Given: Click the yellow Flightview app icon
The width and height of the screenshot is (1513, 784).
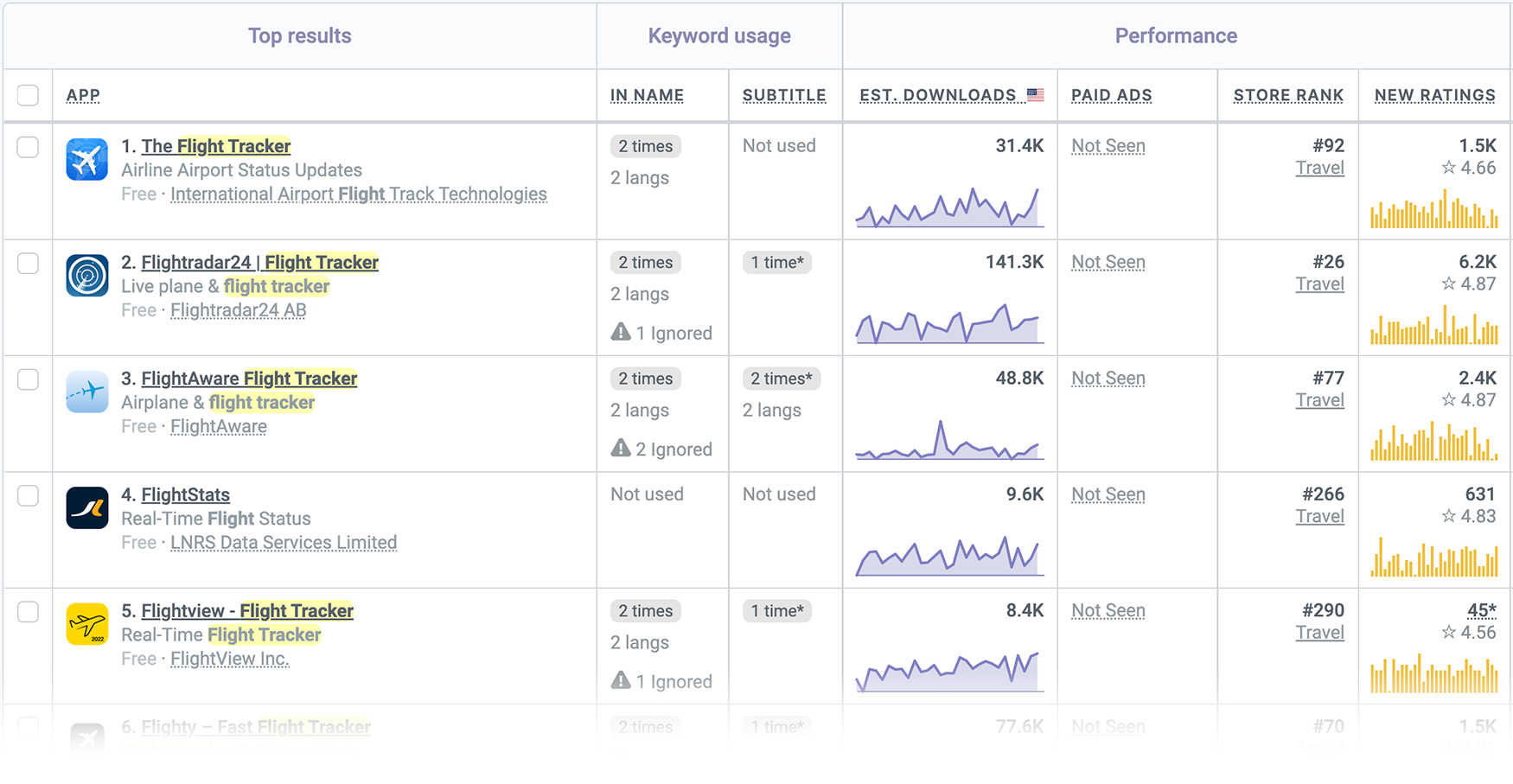Looking at the screenshot, I should [x=86, y=624].
